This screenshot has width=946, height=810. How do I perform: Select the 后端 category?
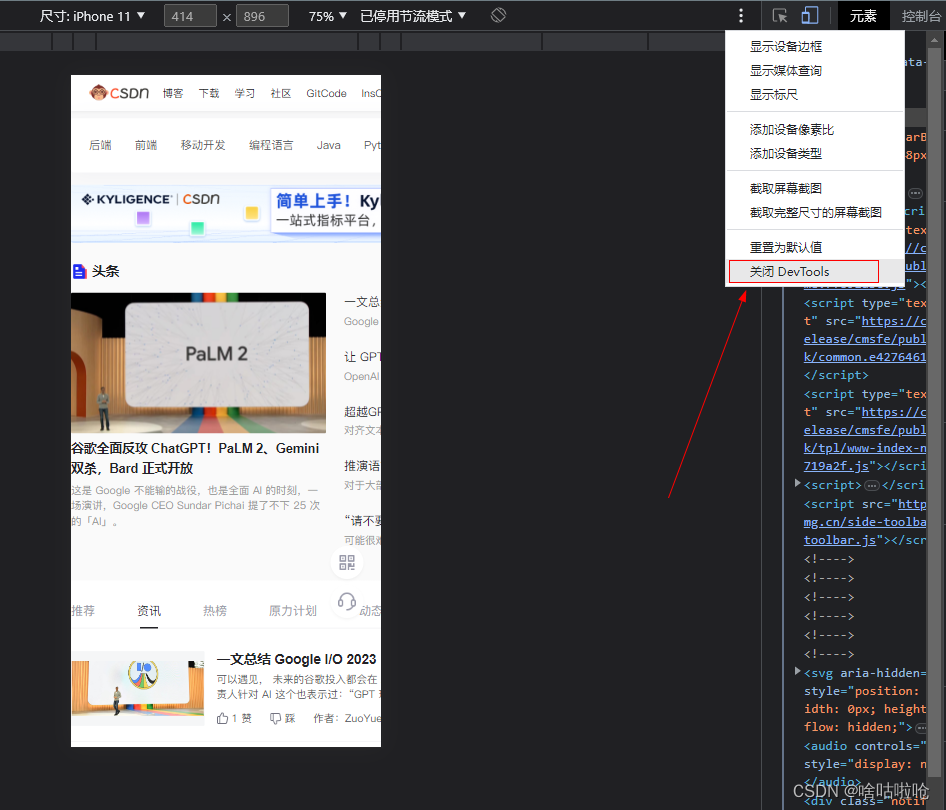(x=100, y=145)
